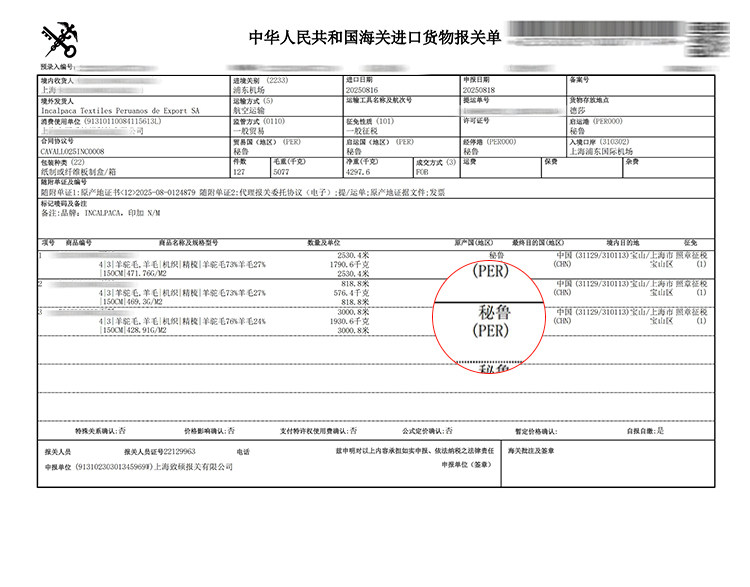Click customs port value 浦东机场

[x=249, y=90]
